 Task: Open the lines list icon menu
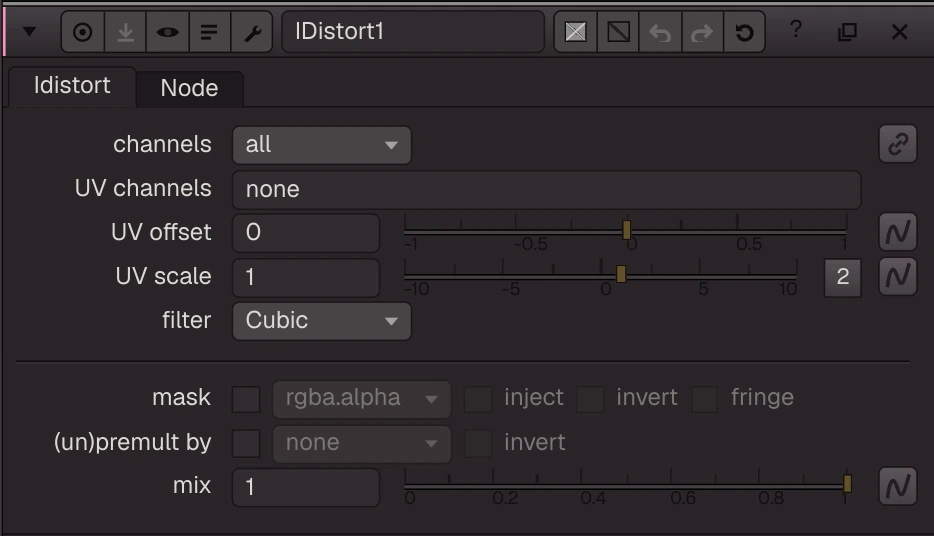[x=209, y=32]
